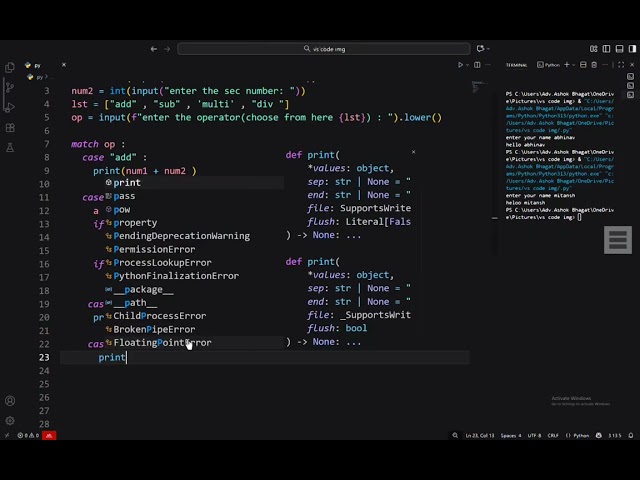Expand the new terminal launch profile dropdown
The height and width of the screenshot is (480, 640).
[x=573, y=65]
